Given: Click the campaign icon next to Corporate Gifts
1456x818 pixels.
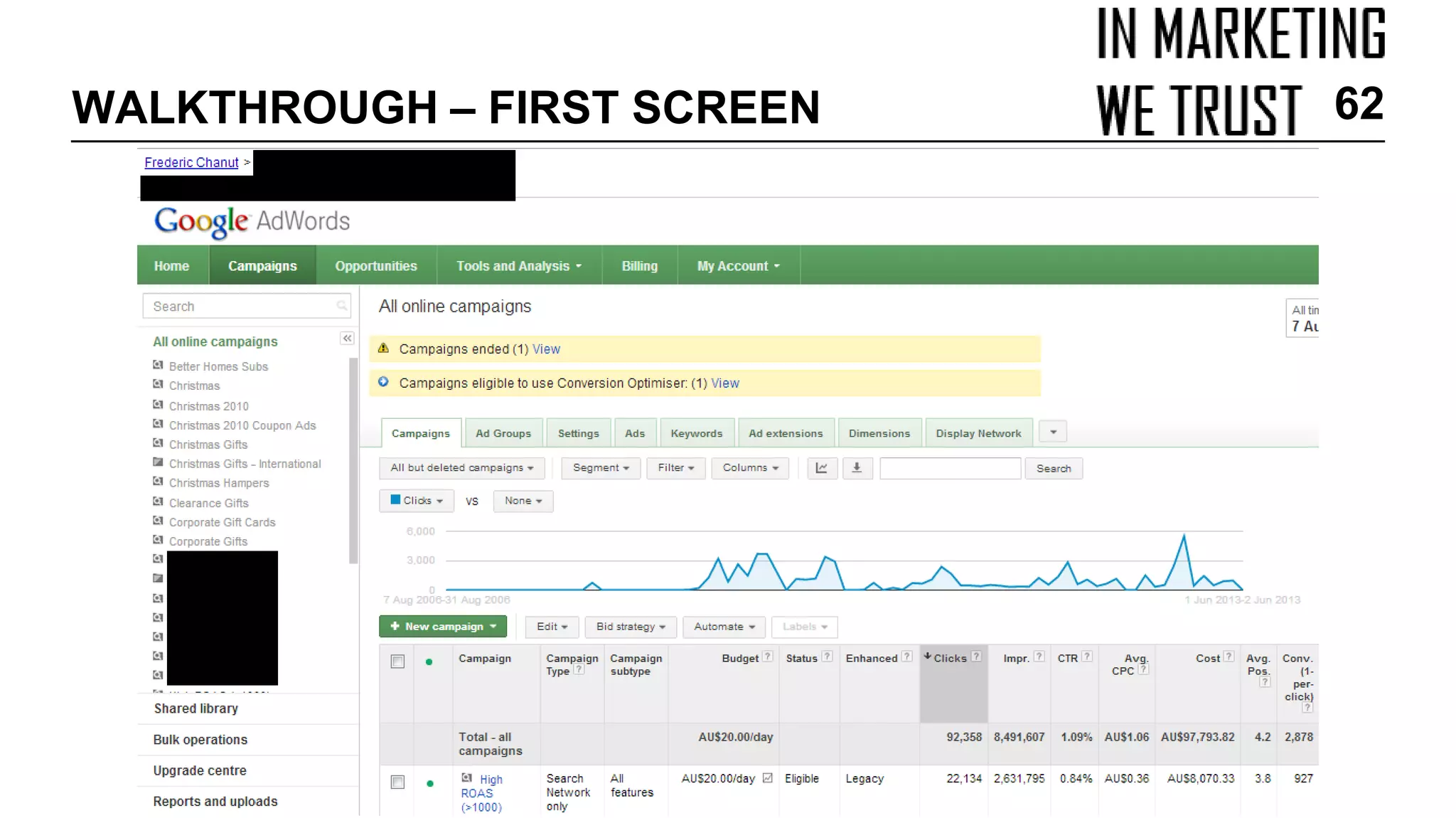Looking at the screenshot, I should coord(158,540).
